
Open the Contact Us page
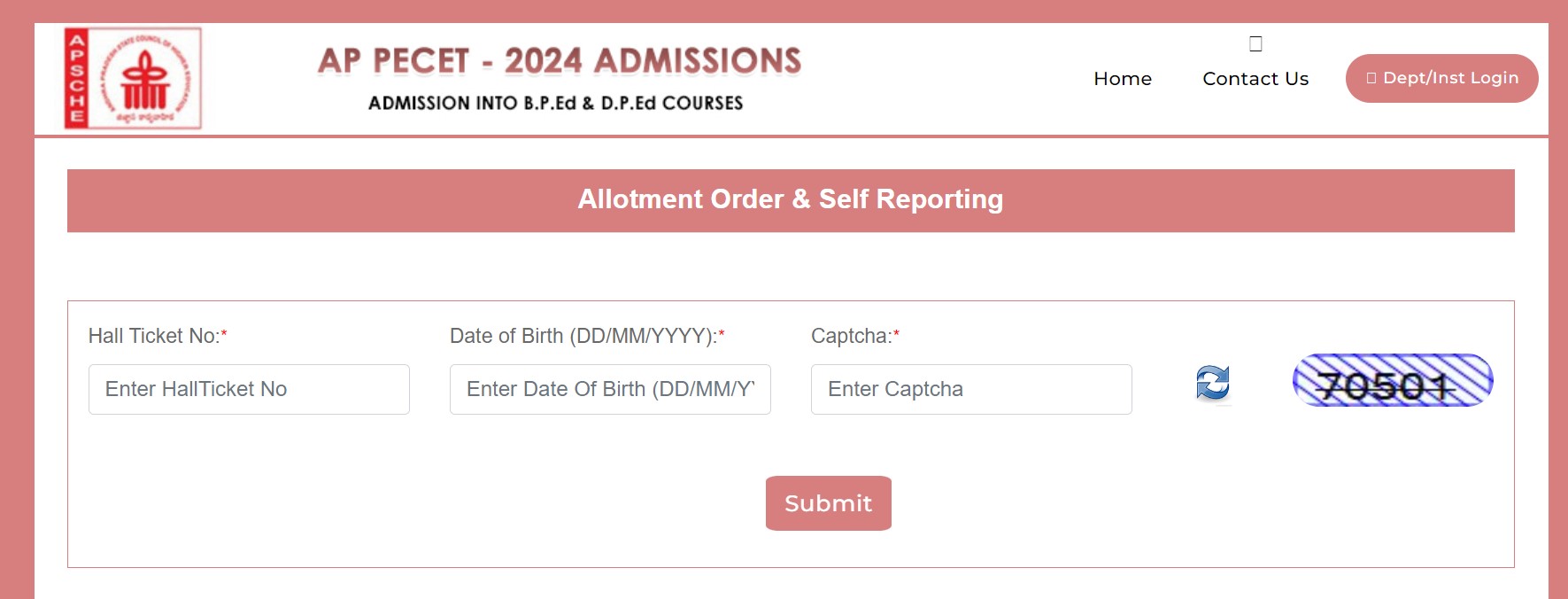coord(1255,79)
